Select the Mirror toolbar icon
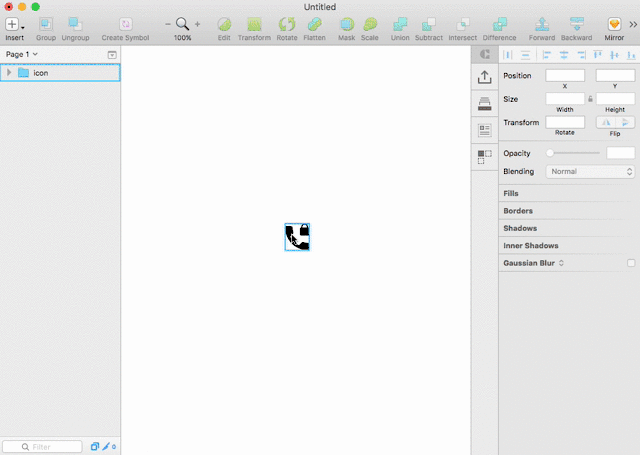Image resolution: width=640 pixels, height=455 pixels. pyautogui.click(x=614, y=24)
